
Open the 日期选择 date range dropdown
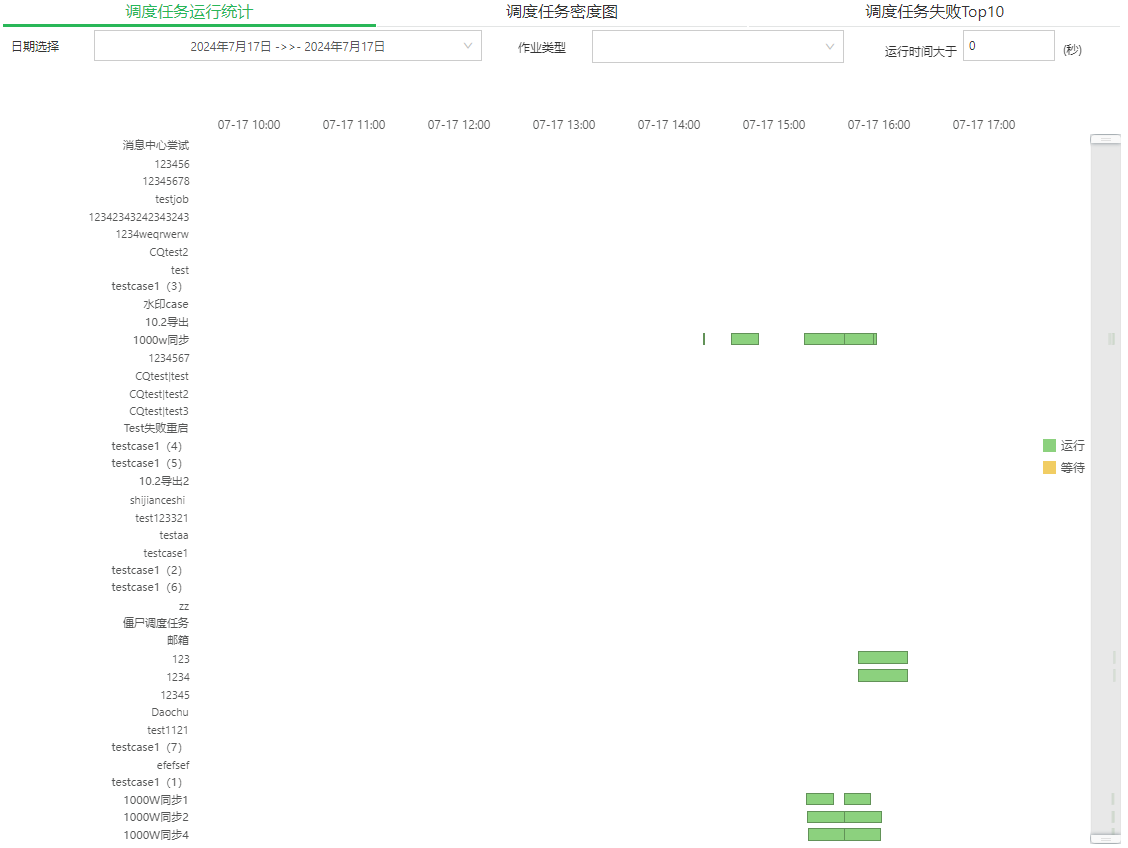288,46
